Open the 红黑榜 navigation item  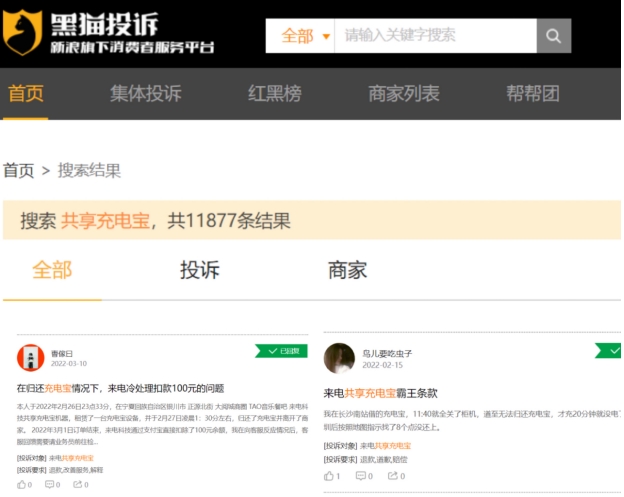[274, 94]
